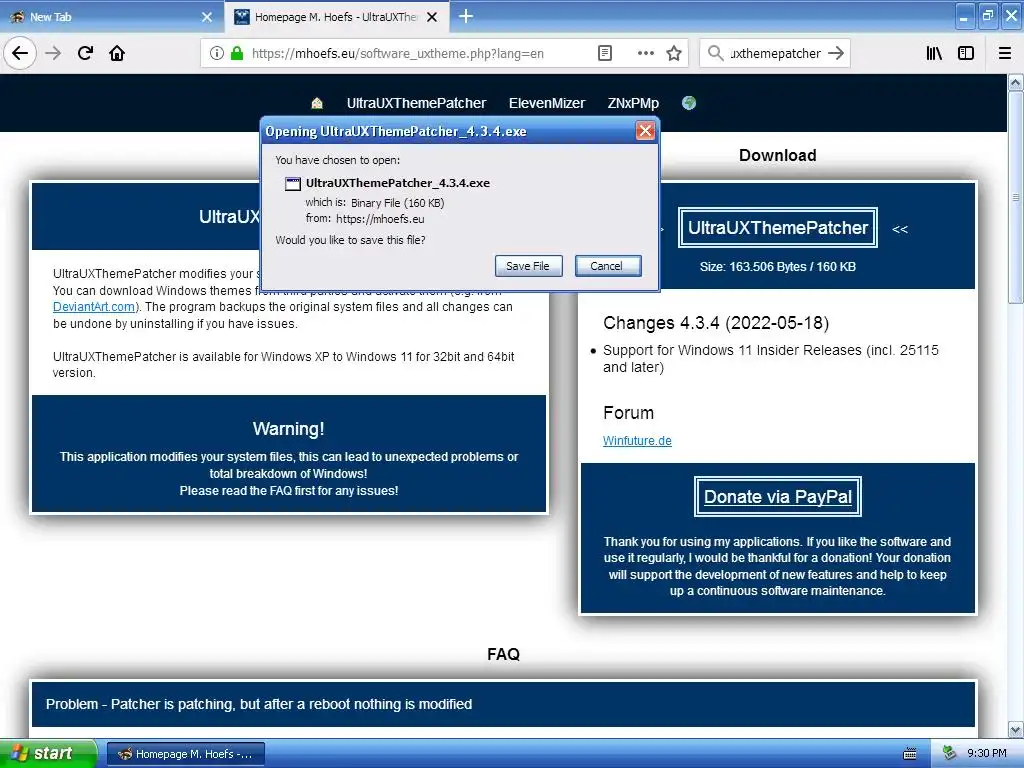Click Donate via PayPal button
Image resolution: width=1024 pixels, height=768 pixels.
point(777,496)
